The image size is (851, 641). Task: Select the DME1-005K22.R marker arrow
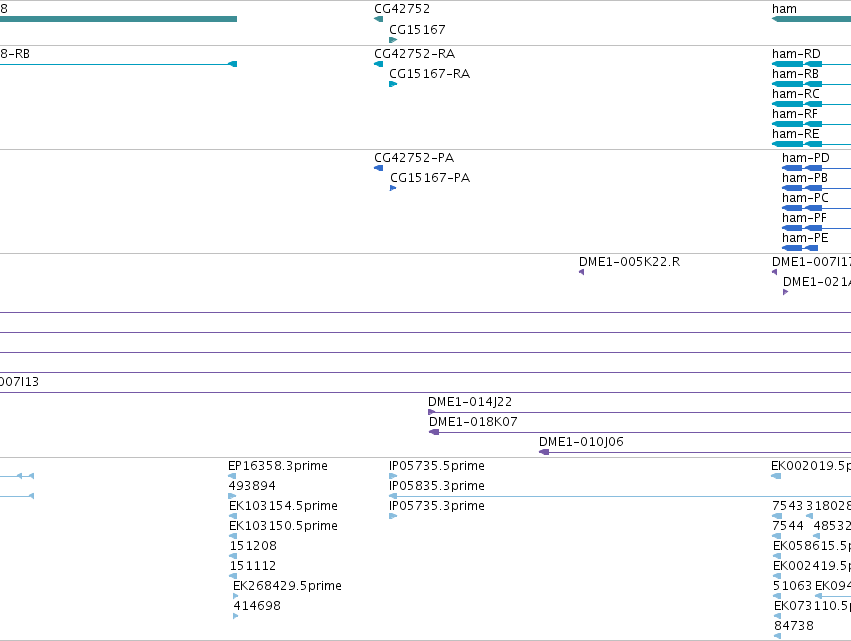click(x=581, y=272)
